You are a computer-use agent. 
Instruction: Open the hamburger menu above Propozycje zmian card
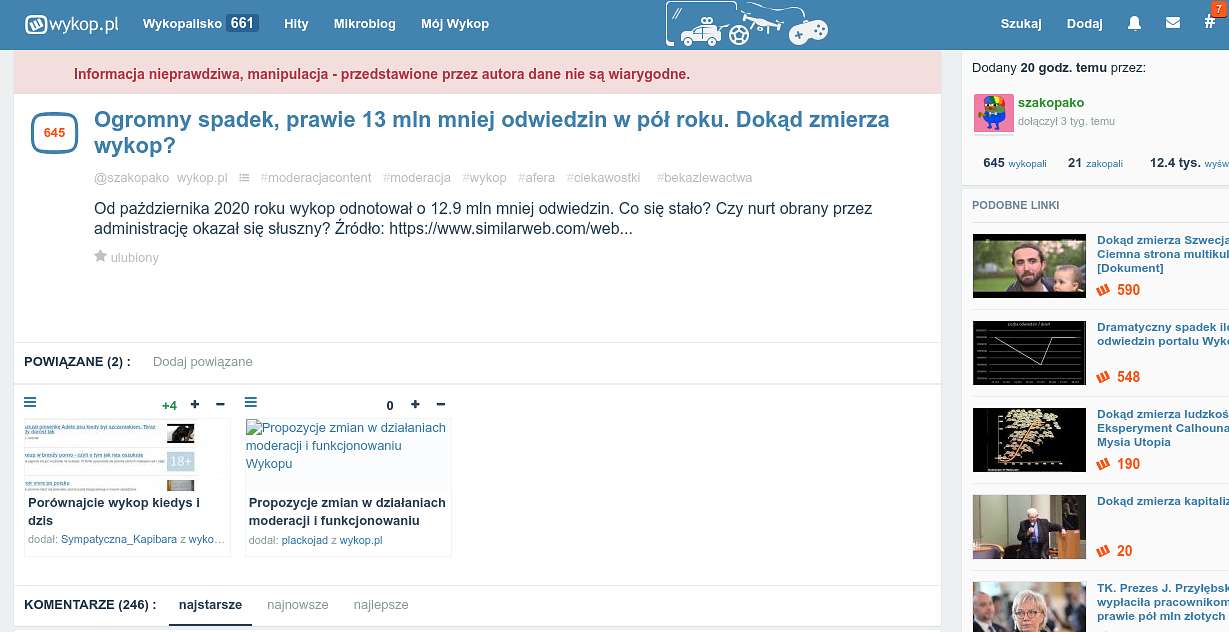251,402
